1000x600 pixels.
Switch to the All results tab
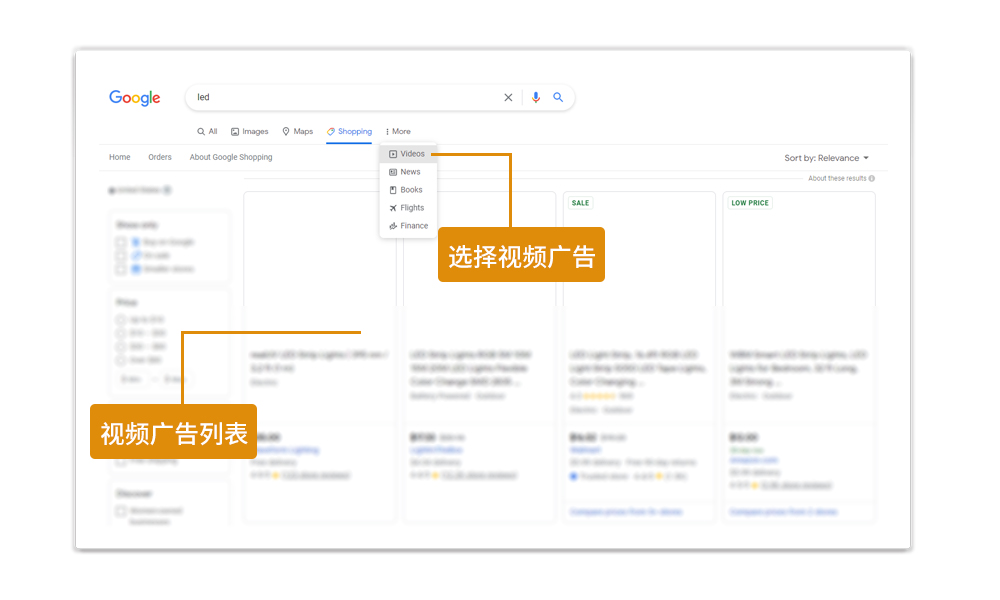click(x=207, y=131)
